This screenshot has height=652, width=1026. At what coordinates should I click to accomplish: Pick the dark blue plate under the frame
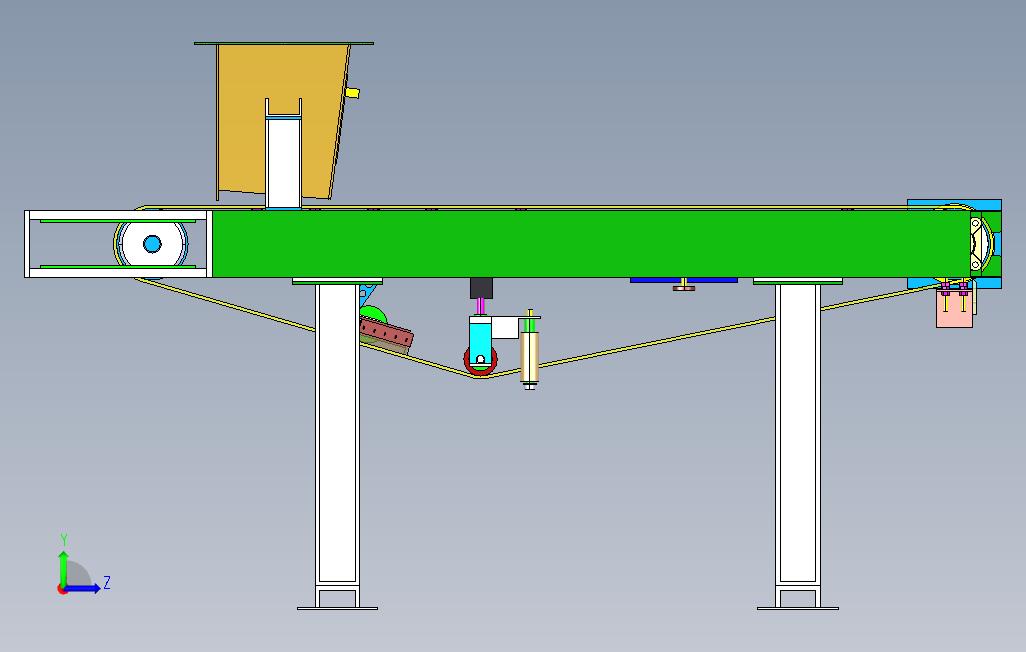[684, 280]
